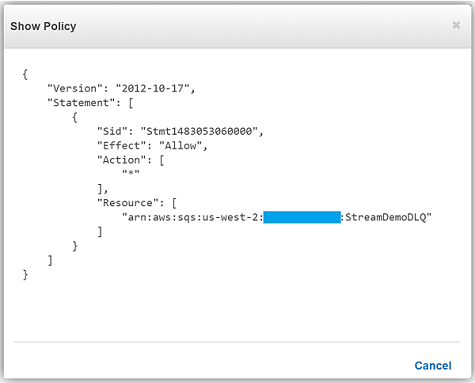Click the Show Policy dialog title
This screenshot has height=383, width=475.
(43, 26)
